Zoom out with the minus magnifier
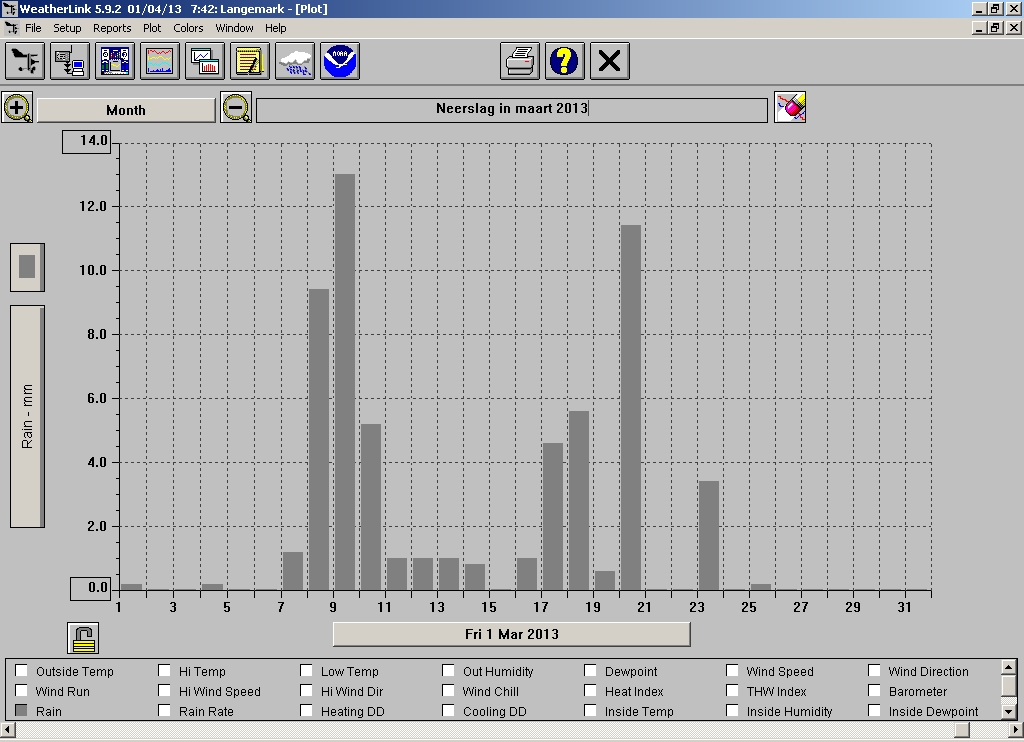 click(236, 108)
